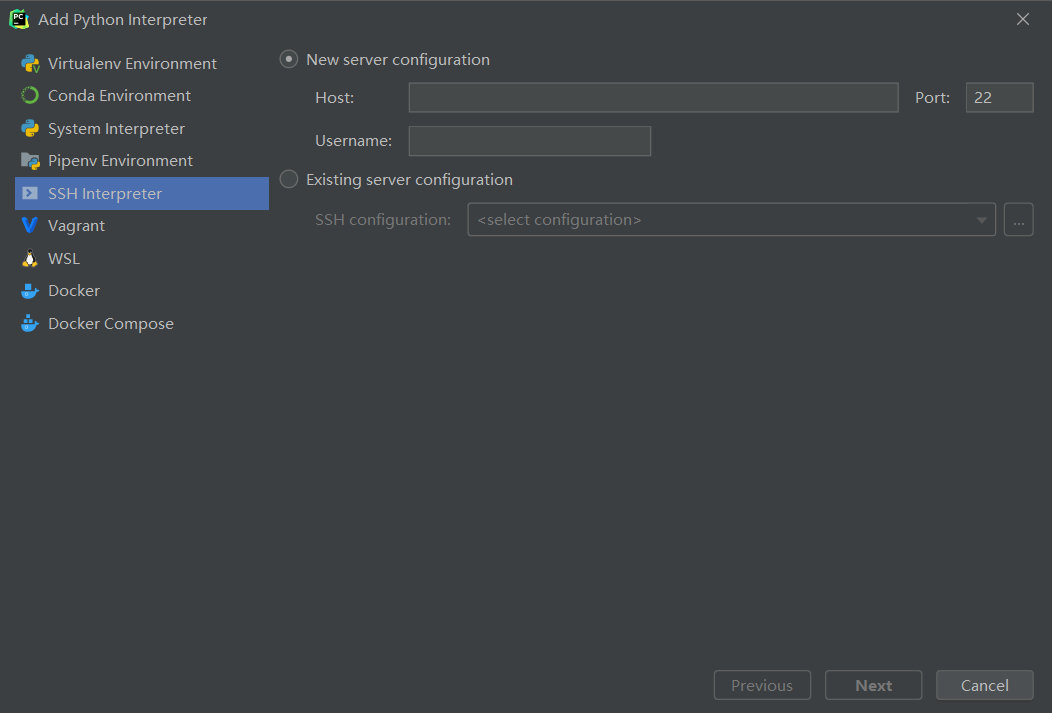This screenshot has width=1052, height=713.
Task: Focus the Host input field
Action: (x=653, y=98)
